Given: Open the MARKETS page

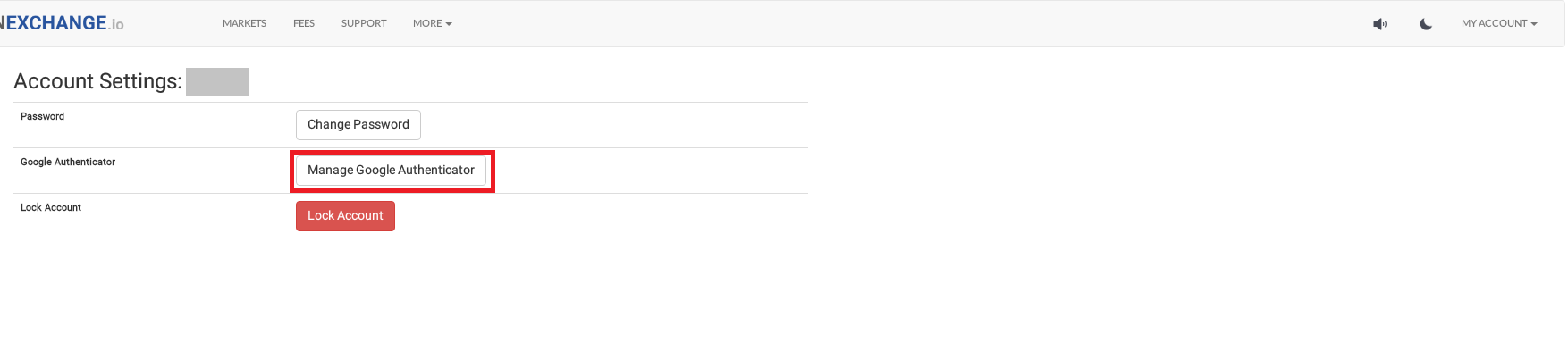Looking at the screenshot, I should click(x=244, y=23).
